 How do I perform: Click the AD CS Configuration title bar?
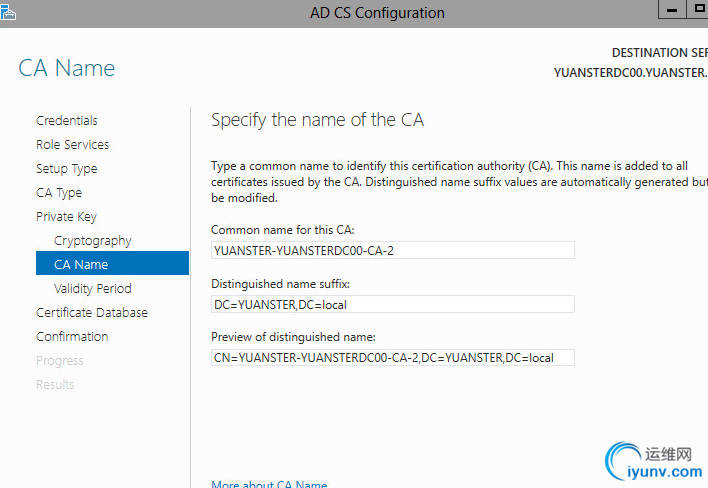(x=378, y=13)
